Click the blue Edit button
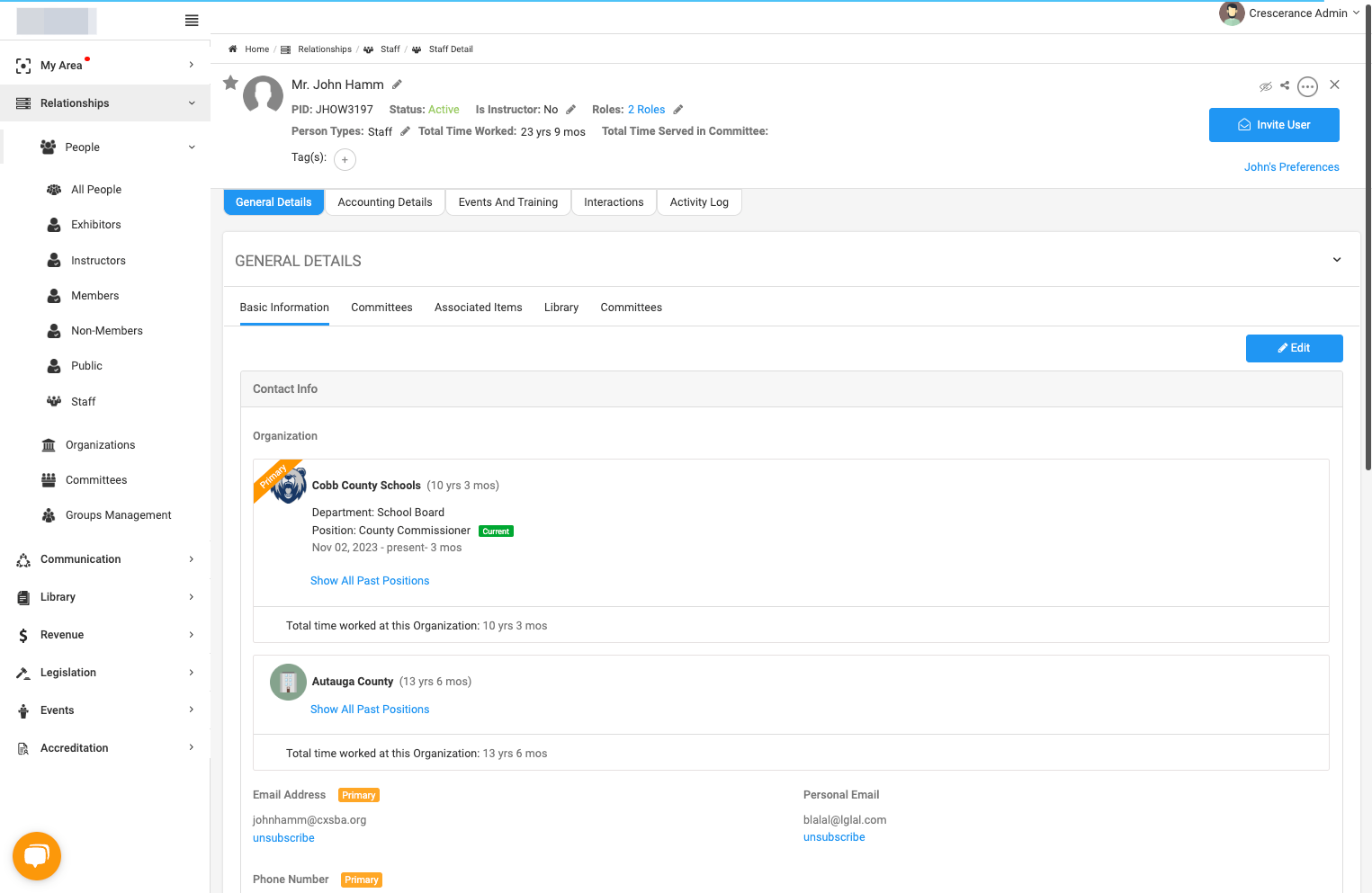 tap(1294, 348)
